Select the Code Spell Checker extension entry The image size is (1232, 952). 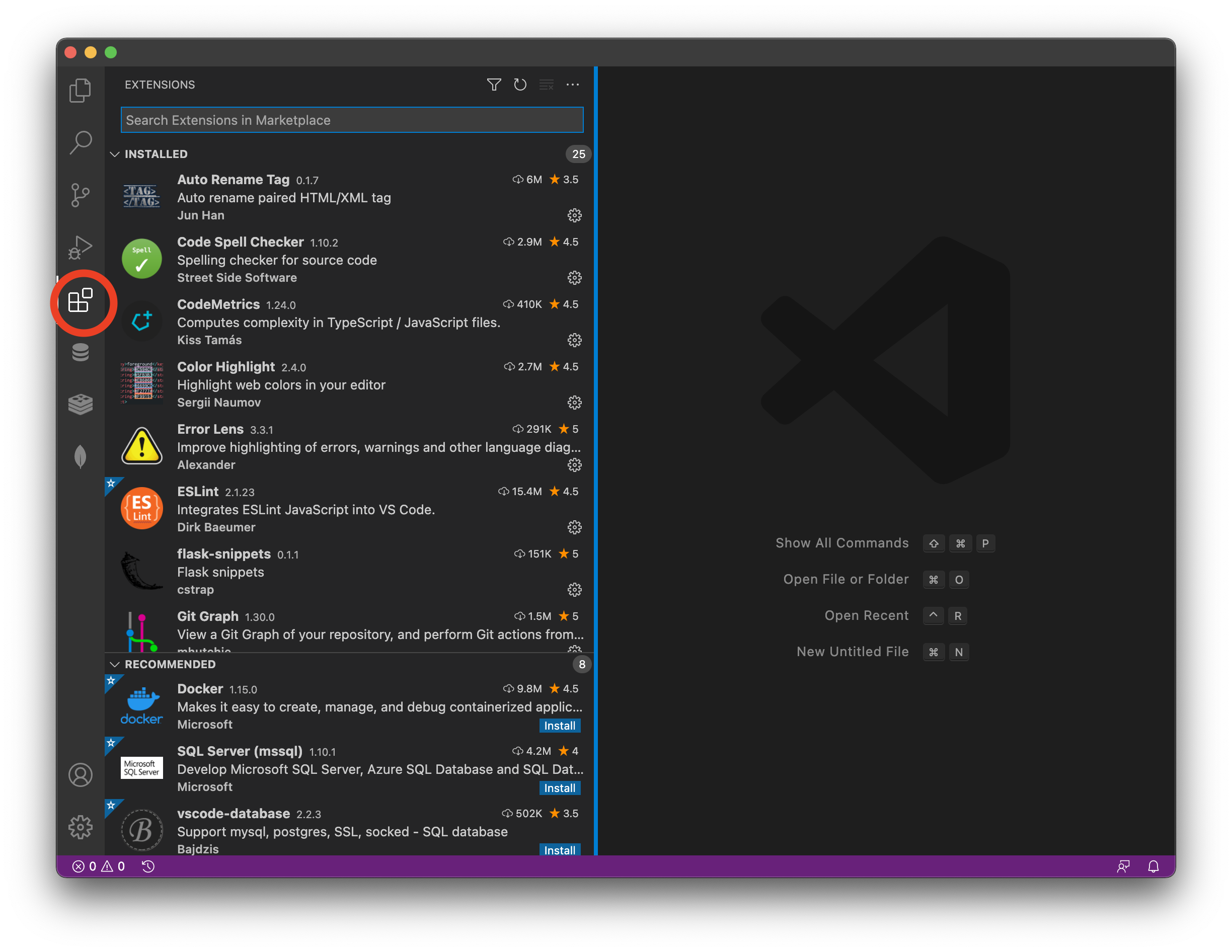click(x=339, y=260)
